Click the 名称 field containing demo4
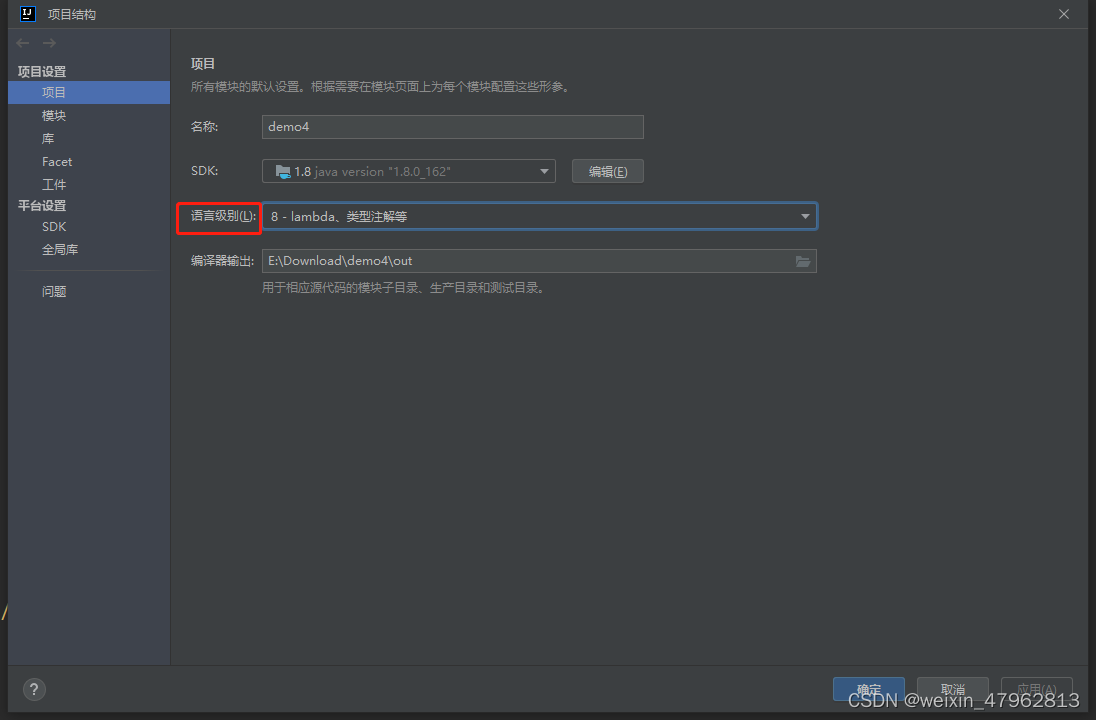1096x720 pixels. click(x=452, y=127)
